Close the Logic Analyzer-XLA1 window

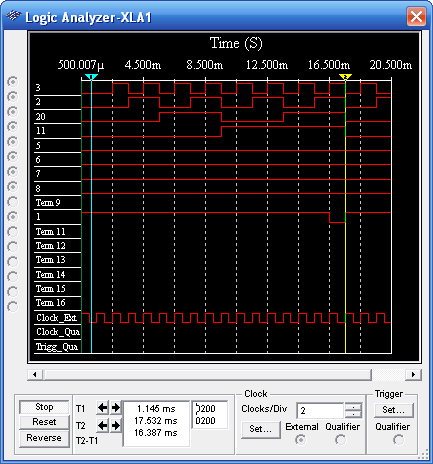click(416, 16)
